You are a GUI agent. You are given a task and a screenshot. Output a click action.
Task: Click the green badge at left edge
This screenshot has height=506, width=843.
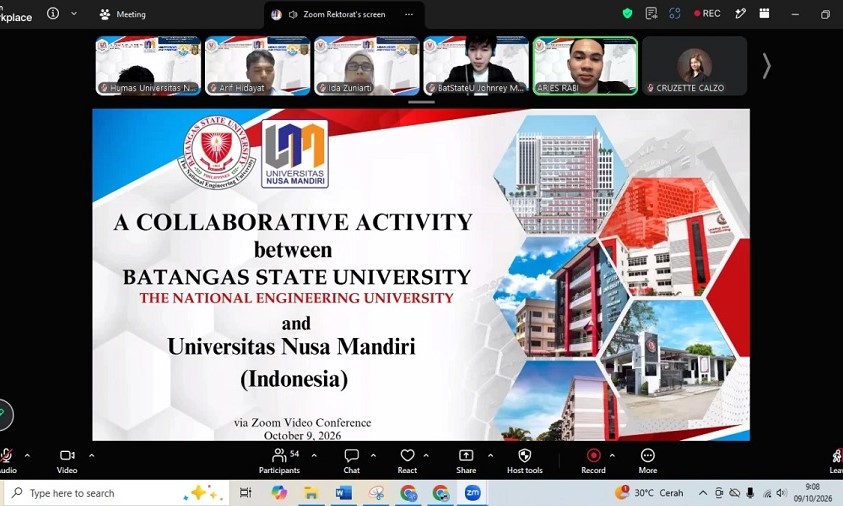[x=4, y=415]
